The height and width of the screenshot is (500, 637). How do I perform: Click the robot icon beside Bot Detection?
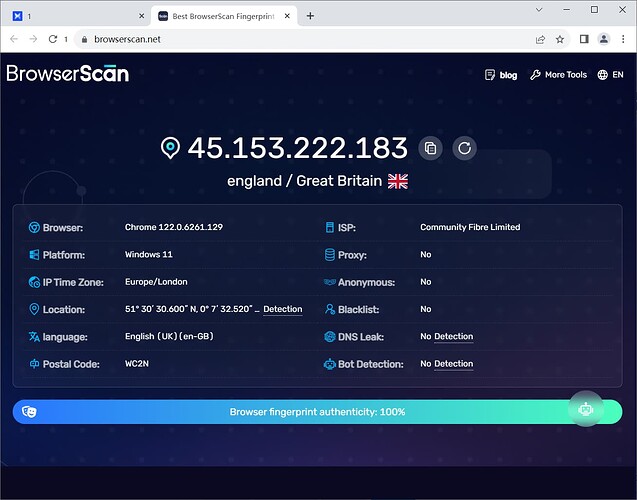coord(329,364)
